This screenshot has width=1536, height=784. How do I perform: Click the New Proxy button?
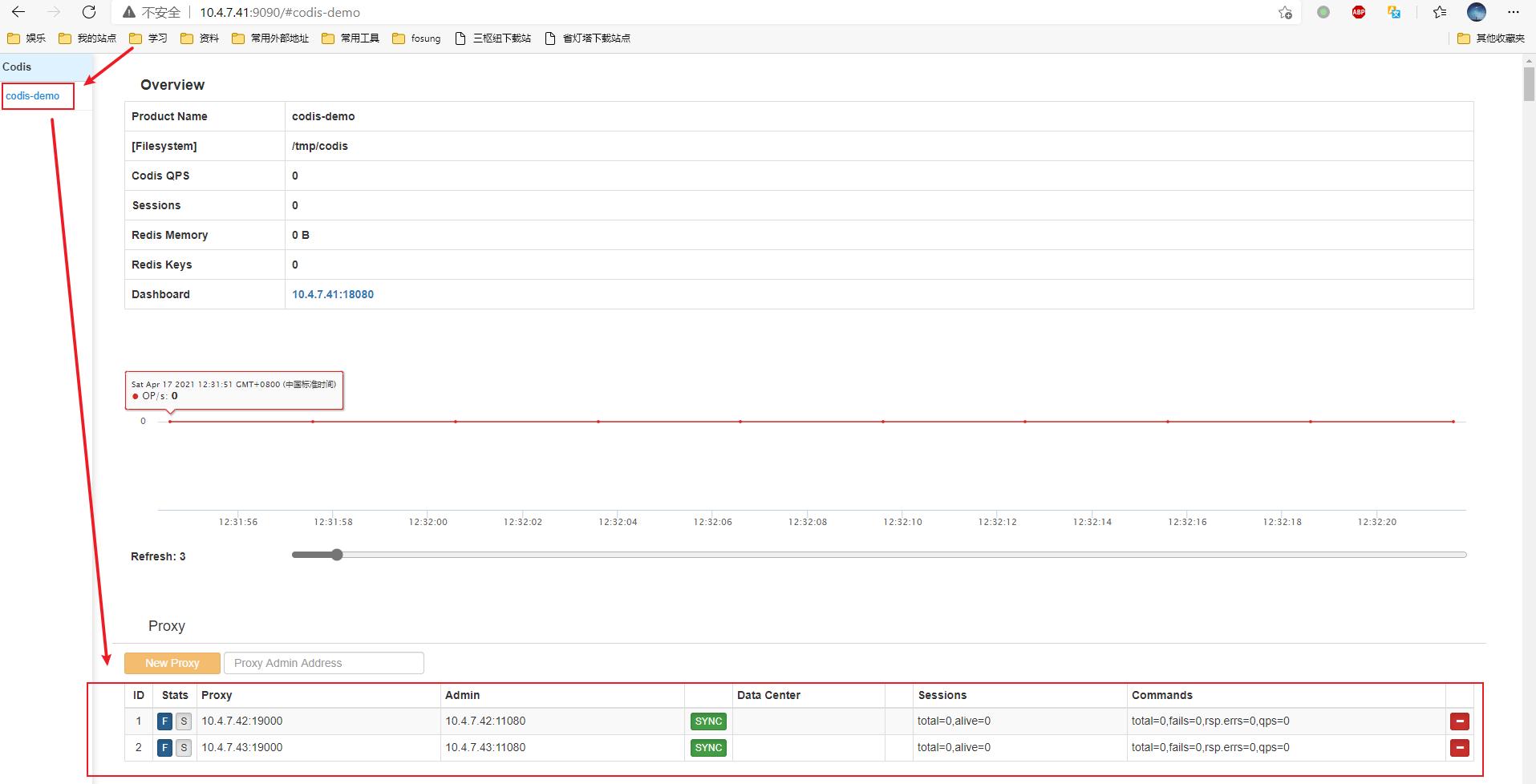coord(172,663)
